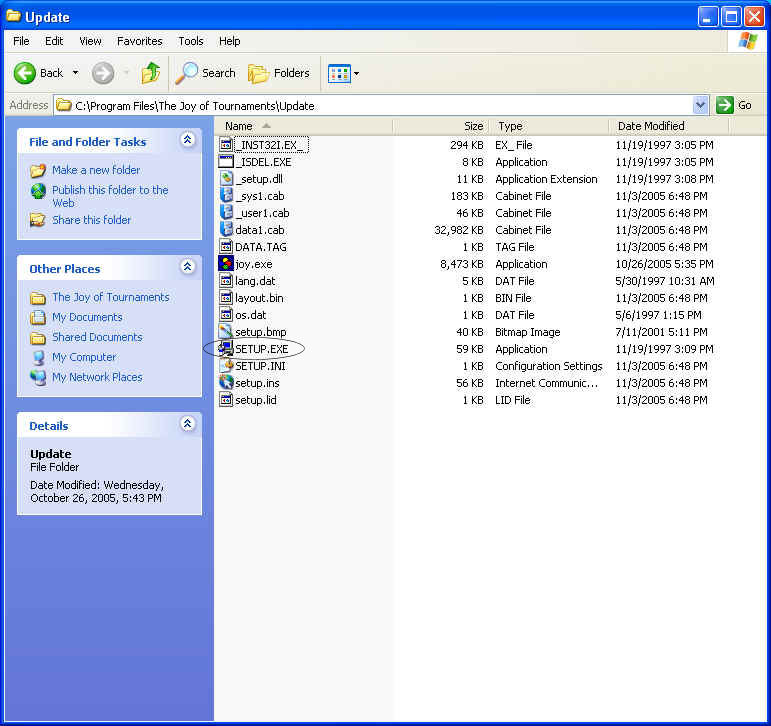Go to My Documents link
The height and width of the screenshot is (726, 771).
(87, 317)
